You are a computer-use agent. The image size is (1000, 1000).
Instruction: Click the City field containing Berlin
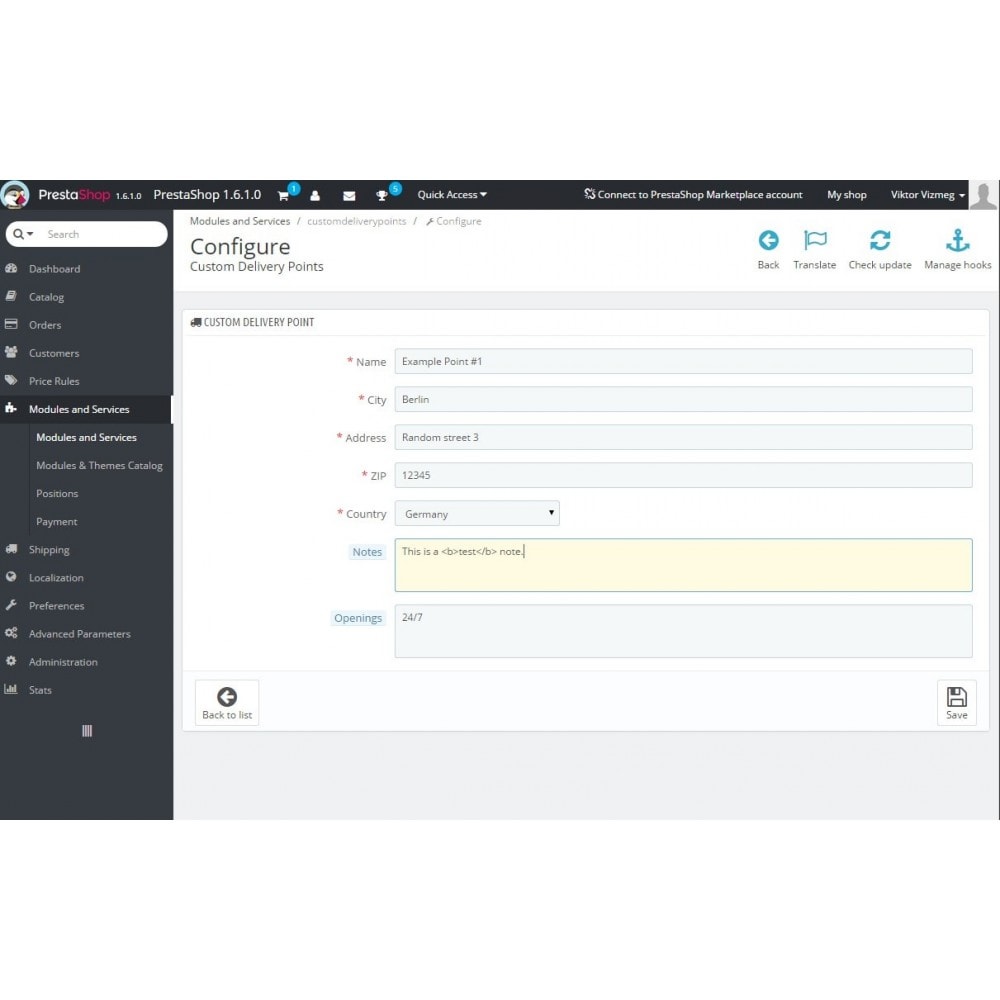(x=683, y=399)
